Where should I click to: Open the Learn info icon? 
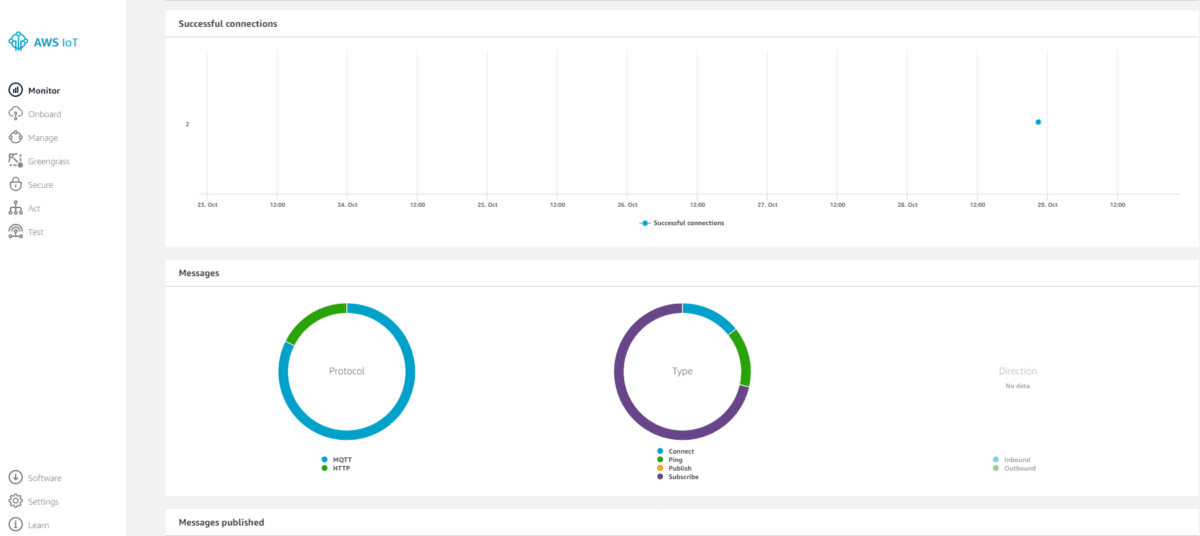[x=15, y=525]
